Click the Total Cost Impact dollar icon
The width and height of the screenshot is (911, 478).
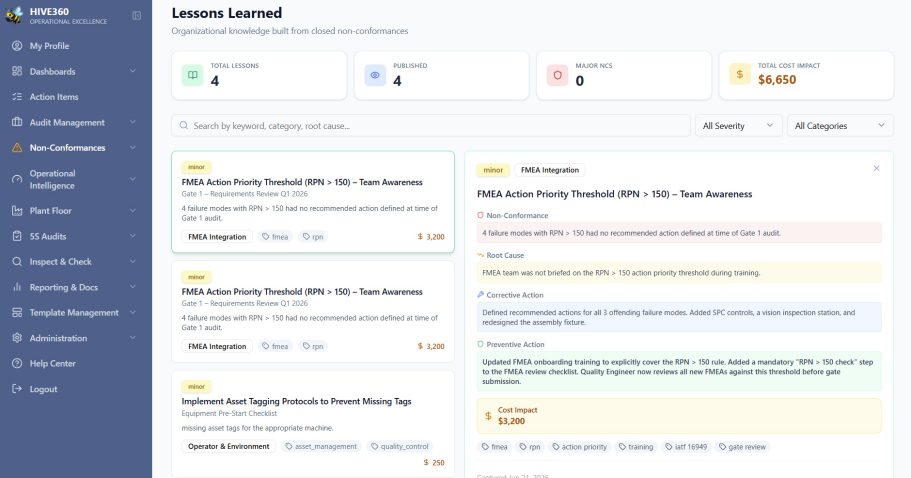point(740,74)
